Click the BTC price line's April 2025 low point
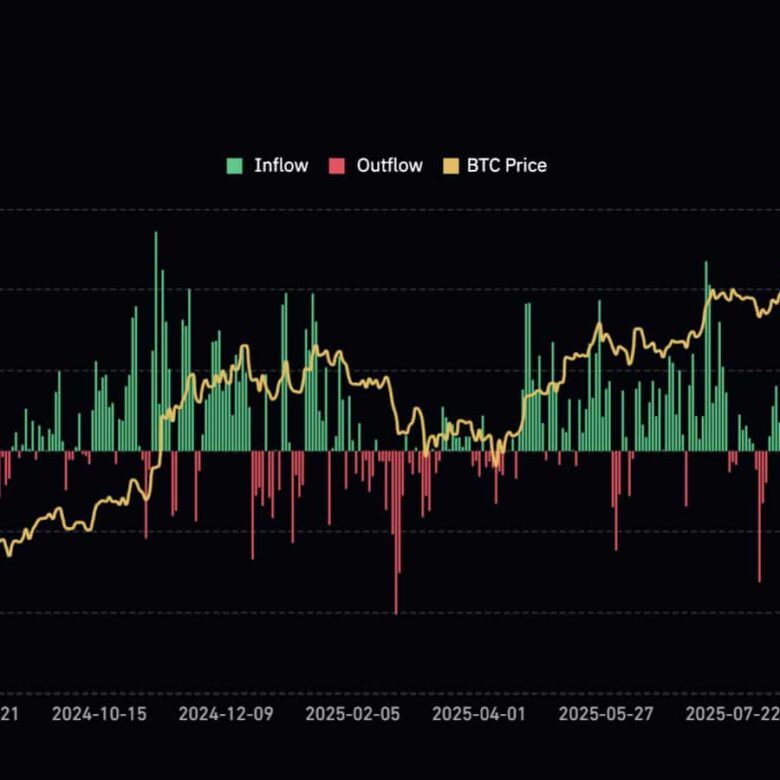Image resolution: width=780 pixels, height=780 pixels. pyautogui.click(x=495, y=465)
